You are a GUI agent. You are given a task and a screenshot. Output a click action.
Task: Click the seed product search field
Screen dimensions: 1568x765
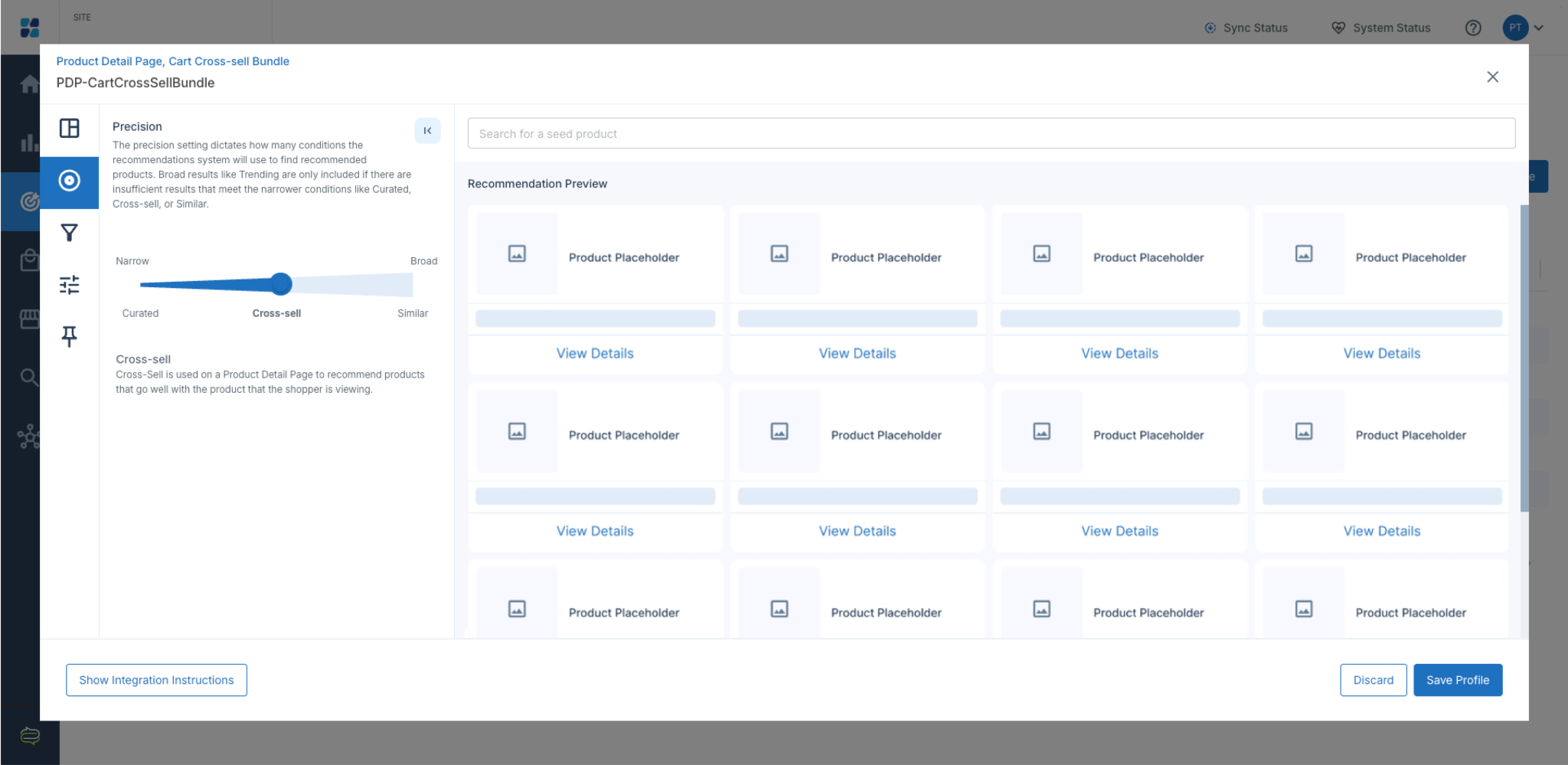(991, 133)
